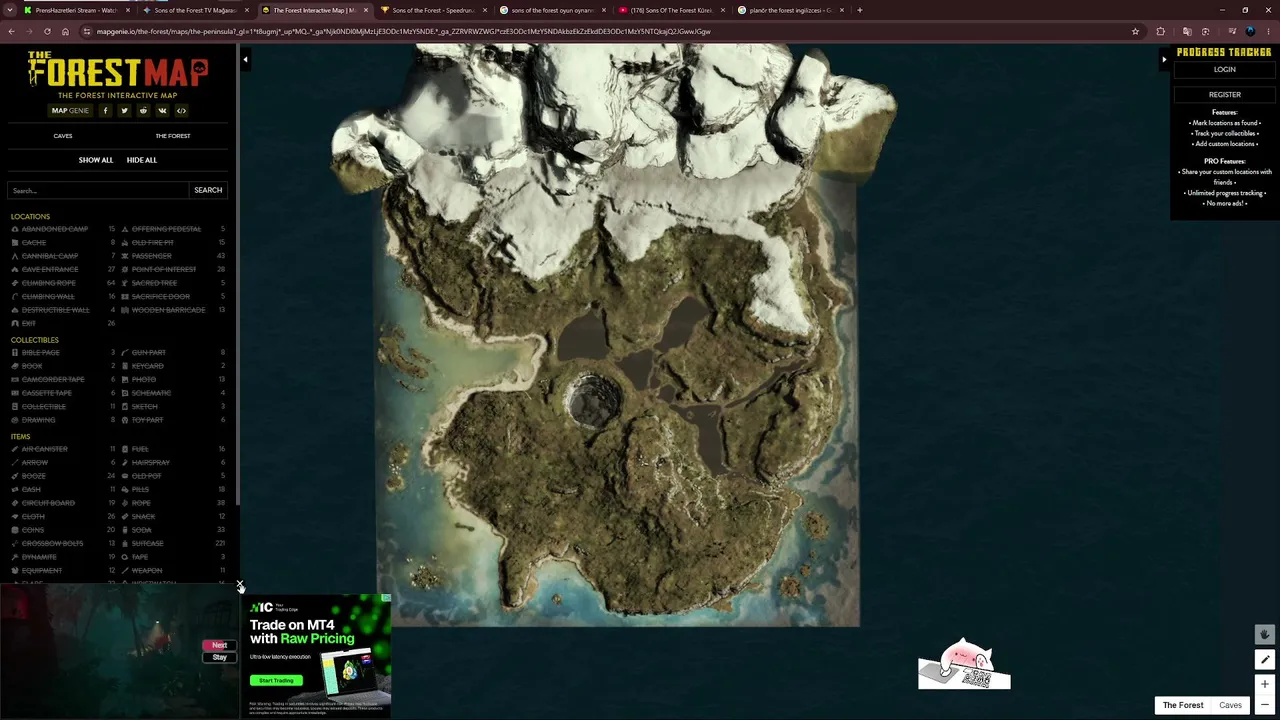The image size is (1280, 720).
Task: Click the Login button
Action: (1225, 70)
